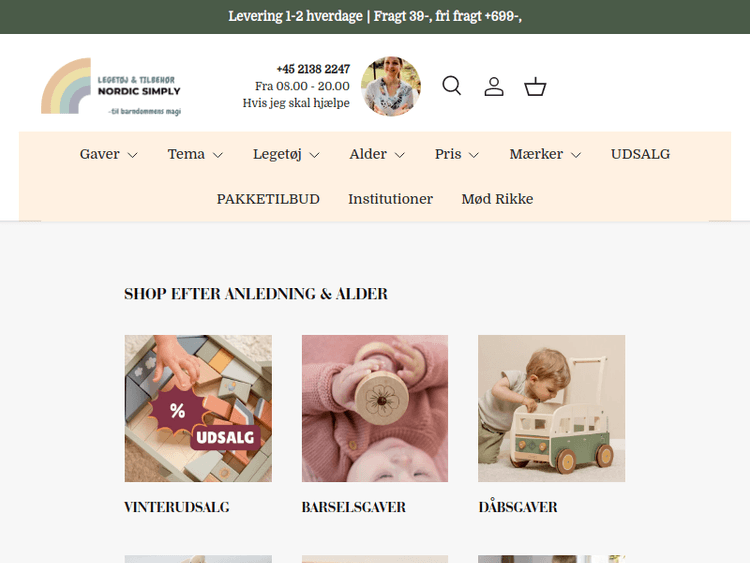Image resolution: width=750 pixels, height=563 pixels.
Task: Expand the Mærker dropdown menu
Action: (545, 154)
